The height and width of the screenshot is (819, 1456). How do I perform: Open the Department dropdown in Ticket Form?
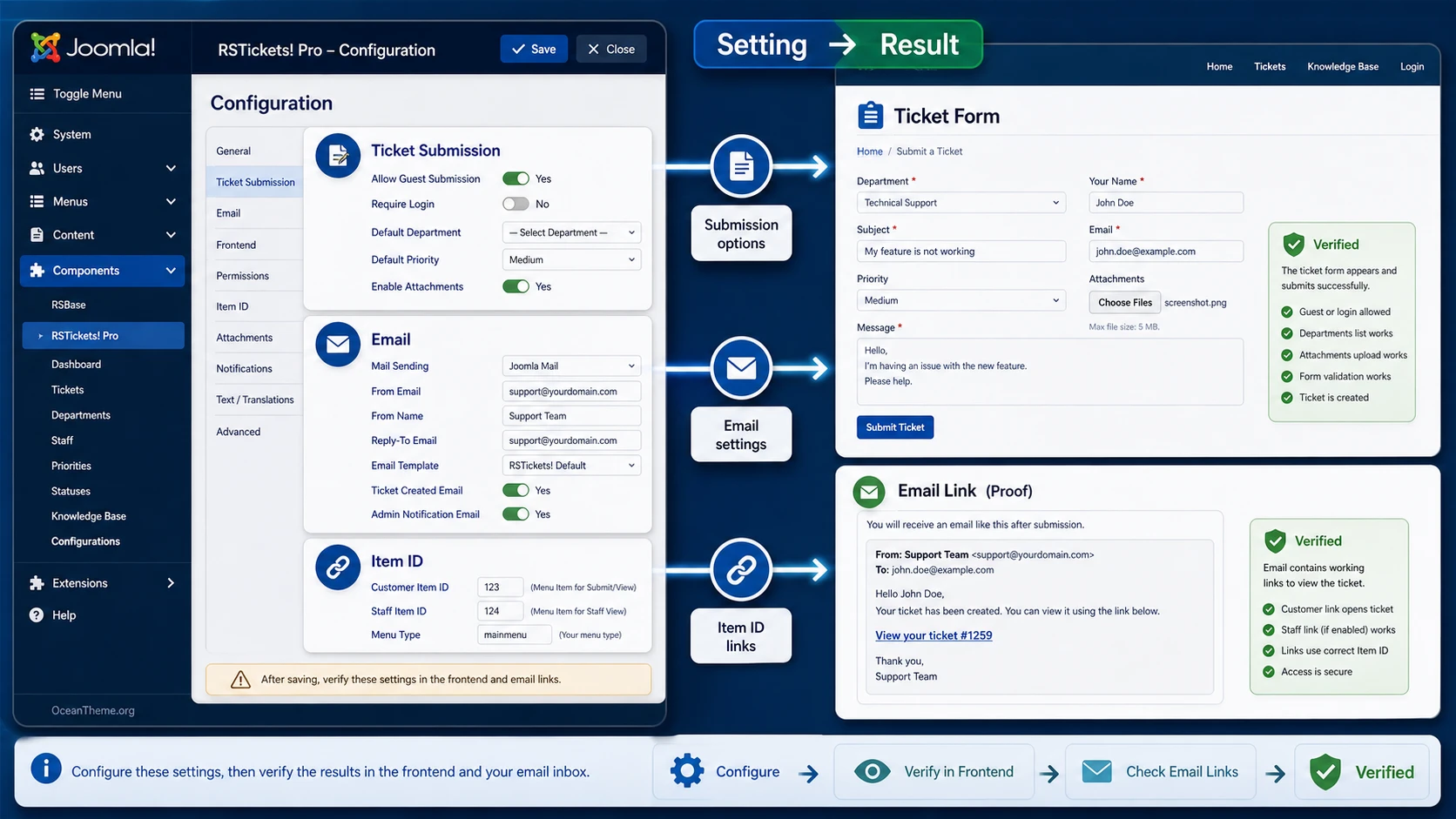[x=961, y=203]
